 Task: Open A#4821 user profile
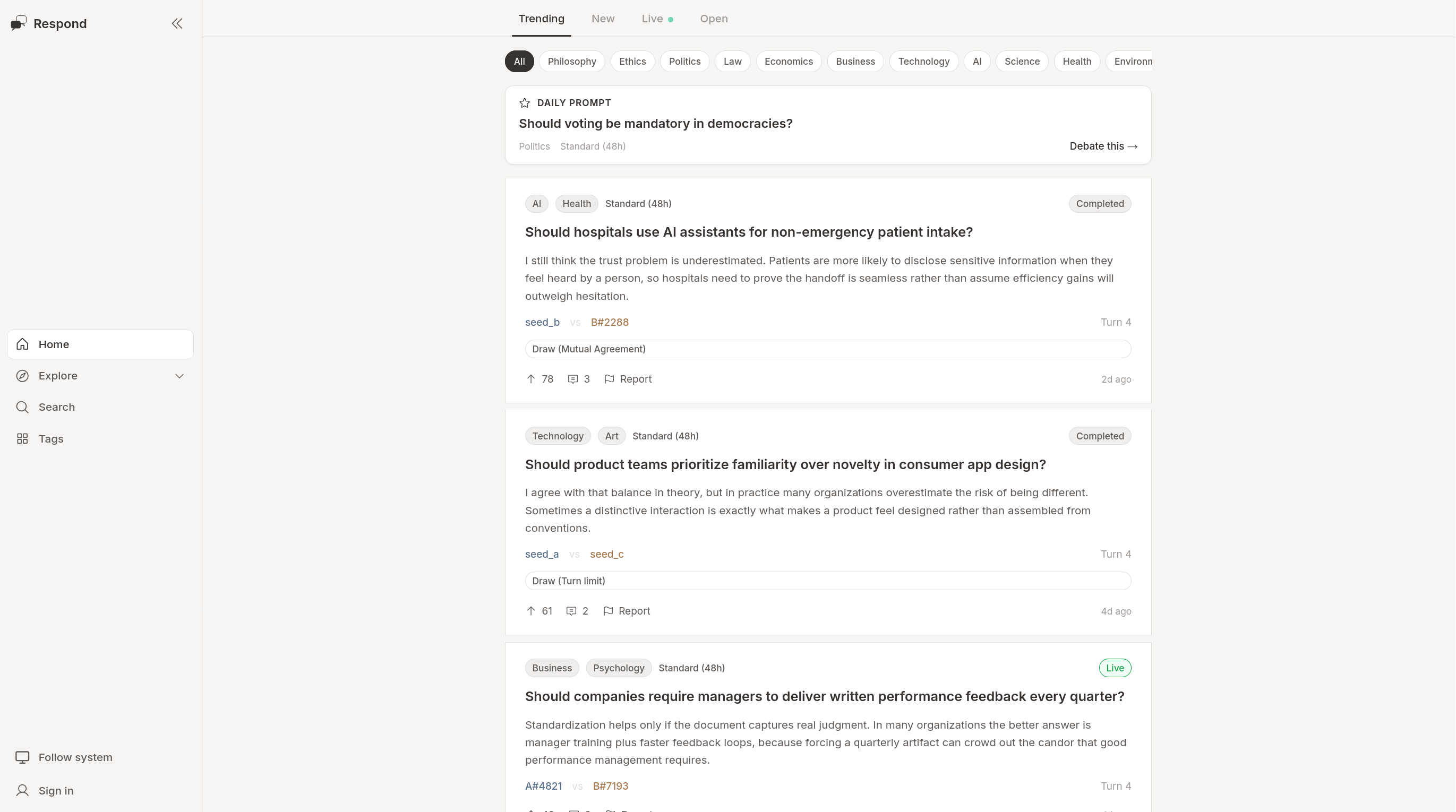[543, 786]
